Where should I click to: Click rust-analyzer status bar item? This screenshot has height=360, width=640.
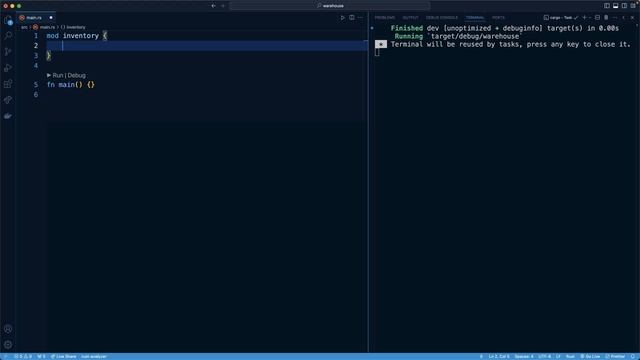pos(93,356)
